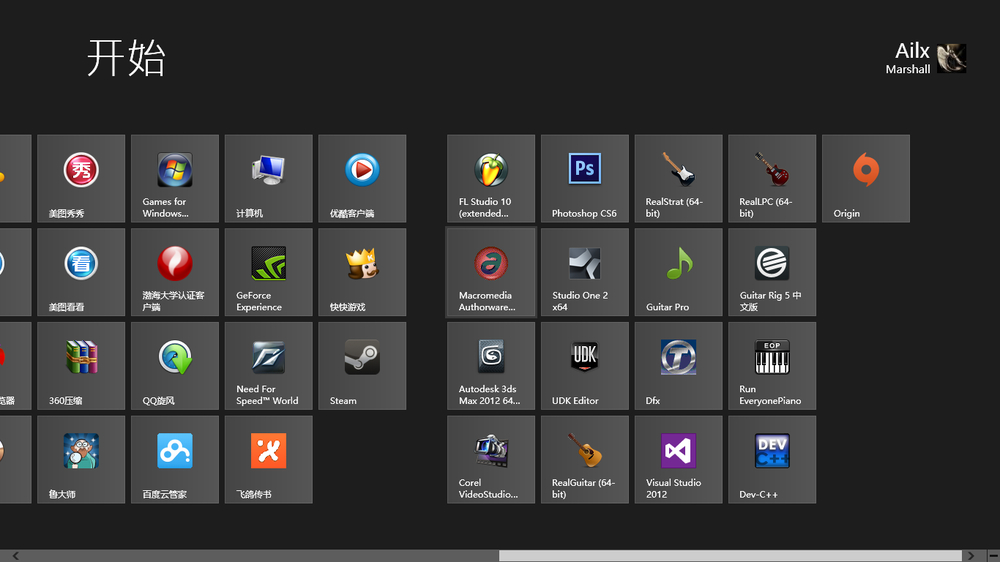Open the 计算机 computer tile
Image resolution: width=1000 pixels, height=562 pixels.
(268, 179)
